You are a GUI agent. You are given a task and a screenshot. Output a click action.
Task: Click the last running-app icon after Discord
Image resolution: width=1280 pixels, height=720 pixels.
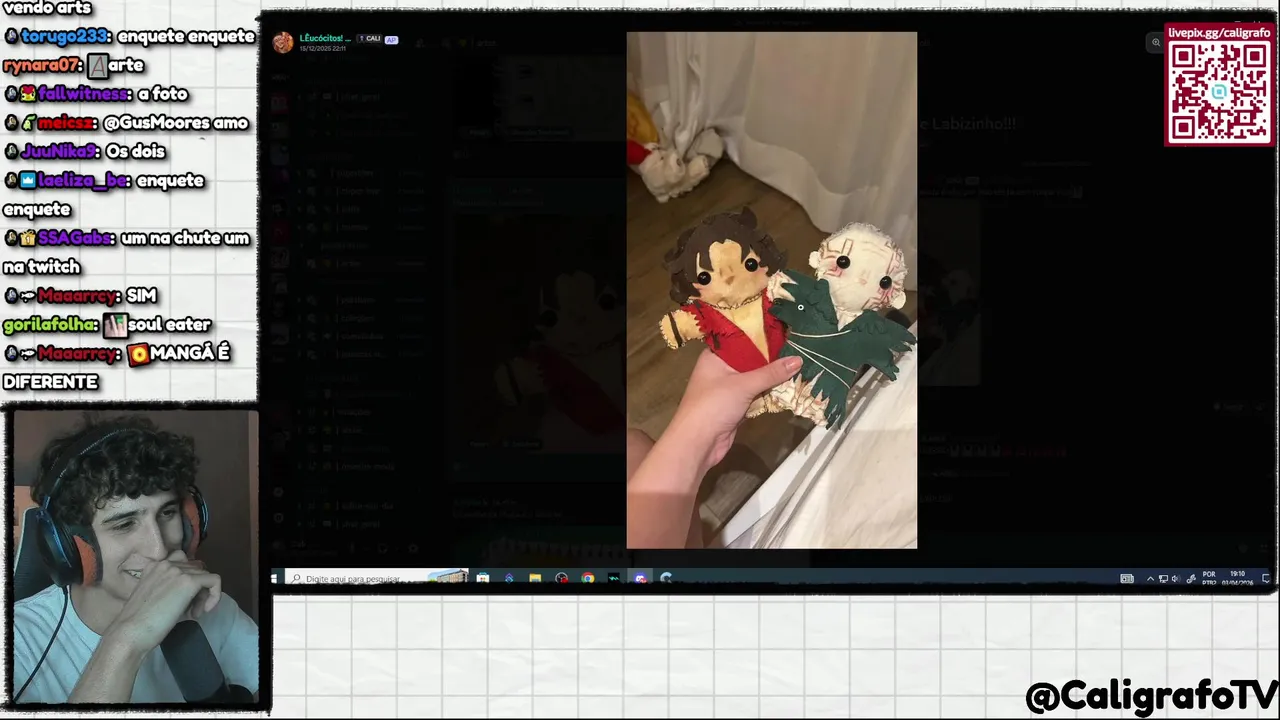pos(666,578)
